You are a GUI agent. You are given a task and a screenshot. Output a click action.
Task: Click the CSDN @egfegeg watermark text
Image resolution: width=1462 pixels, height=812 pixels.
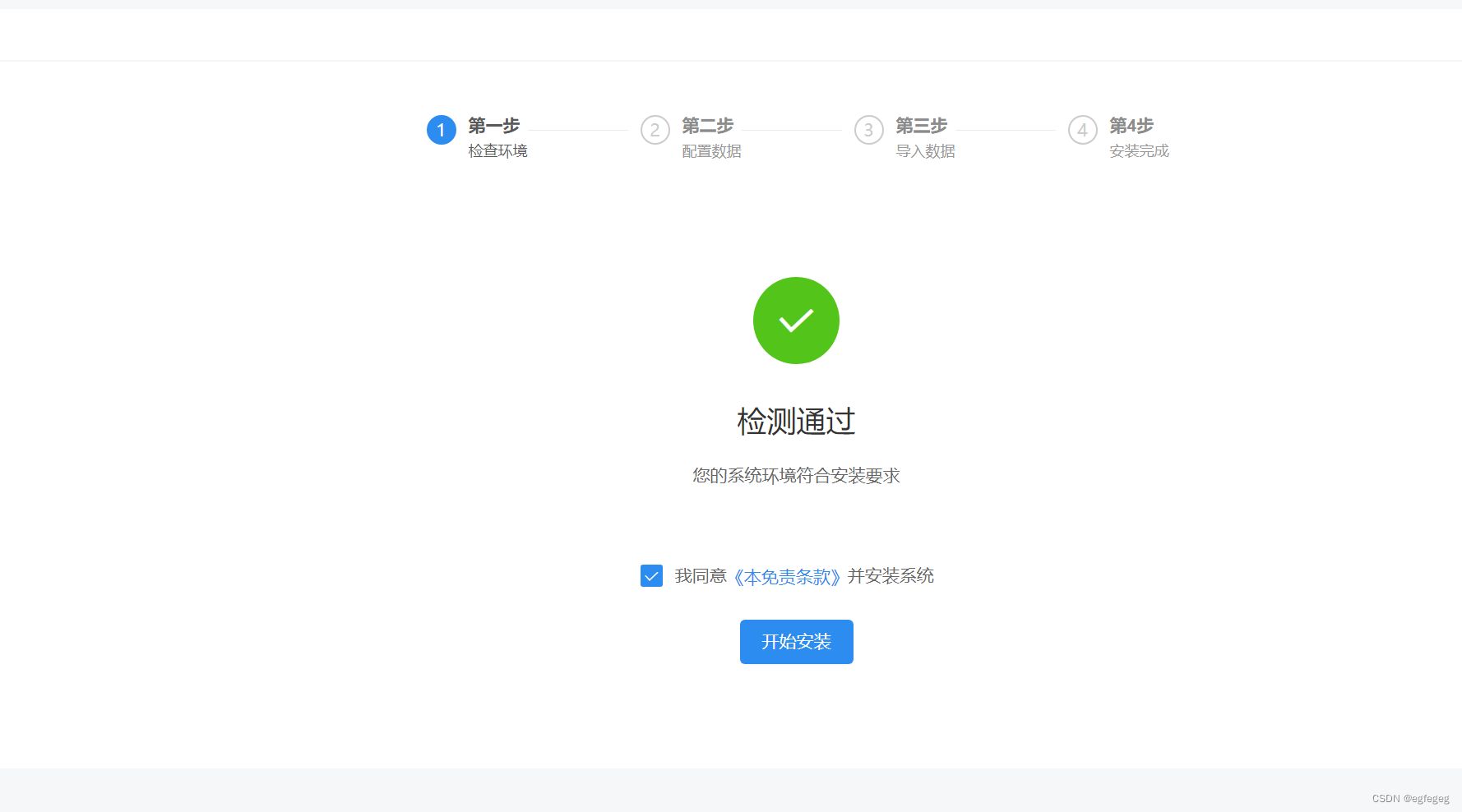click(x=1408, y=797)
